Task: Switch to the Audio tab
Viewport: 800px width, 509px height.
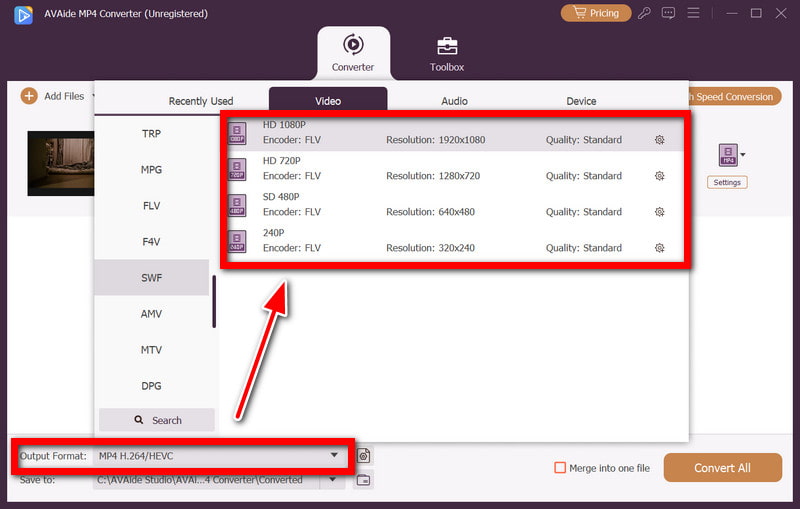Action: click(x=455, y=101)
